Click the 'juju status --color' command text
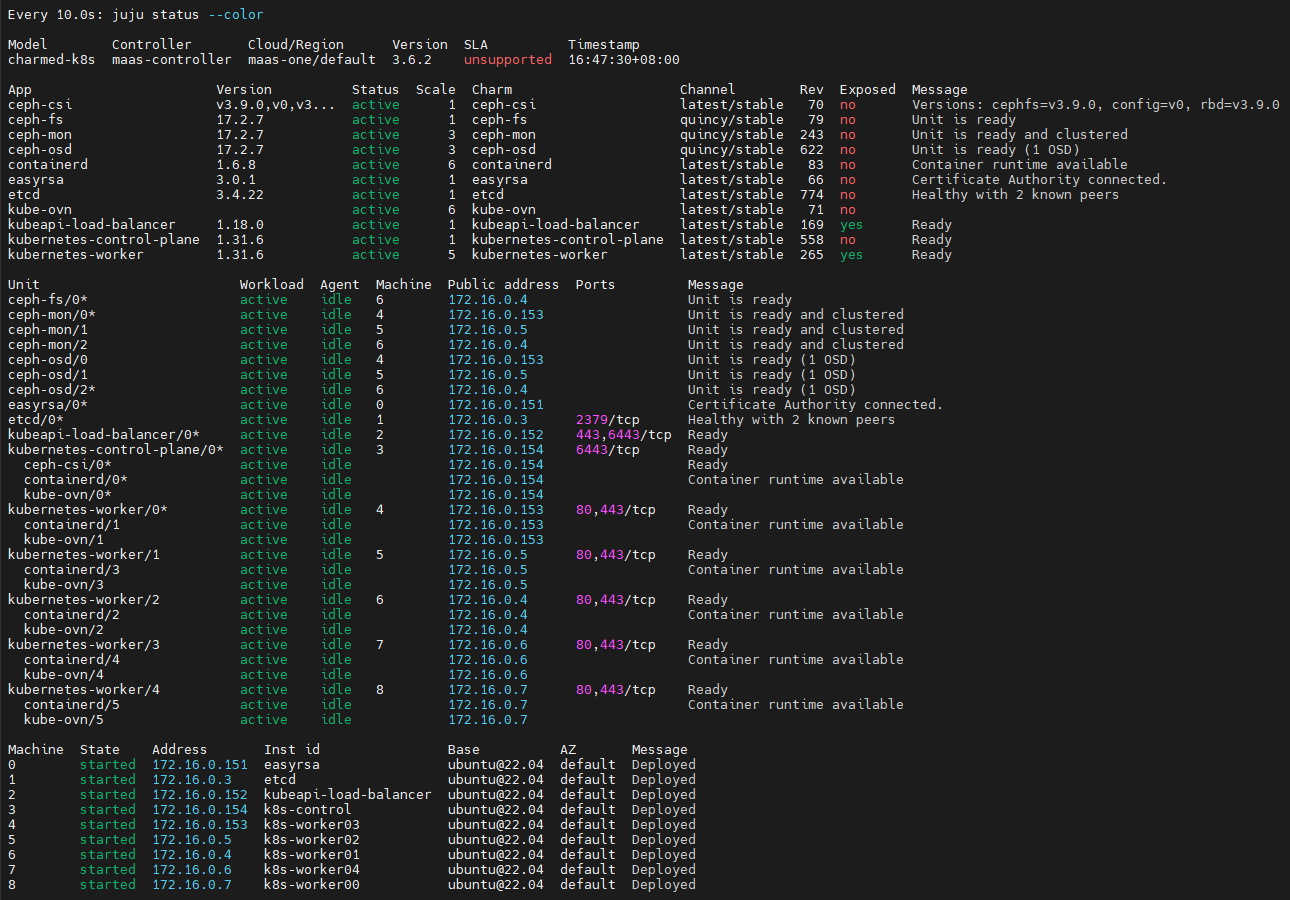This screenshot has width=1290, height=900. [188, 15]
